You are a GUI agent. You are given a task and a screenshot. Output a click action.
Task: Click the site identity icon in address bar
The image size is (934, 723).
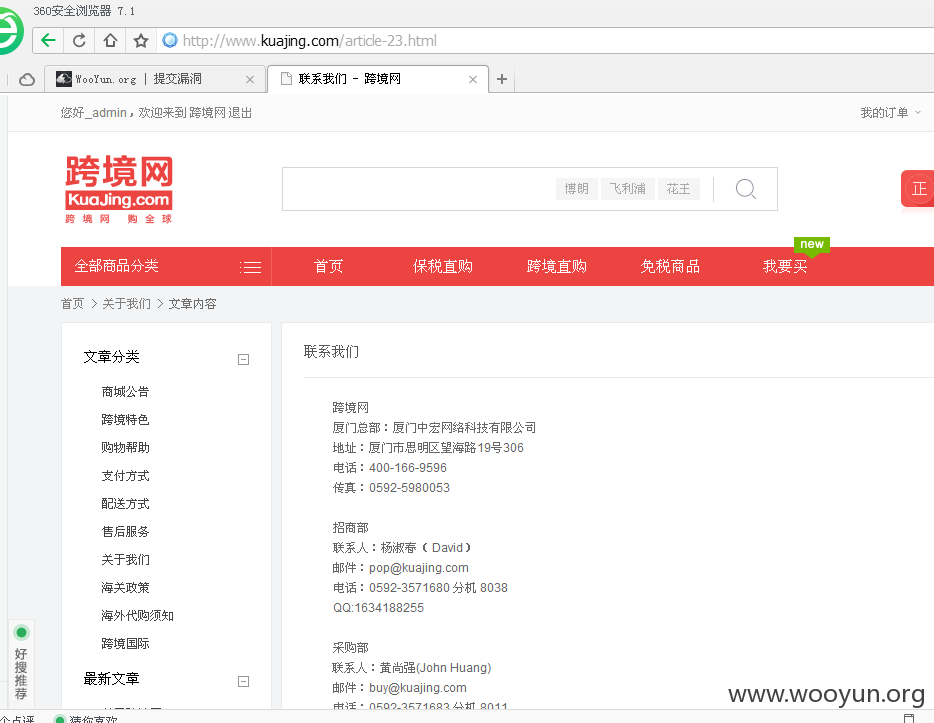tap(170, 40)
